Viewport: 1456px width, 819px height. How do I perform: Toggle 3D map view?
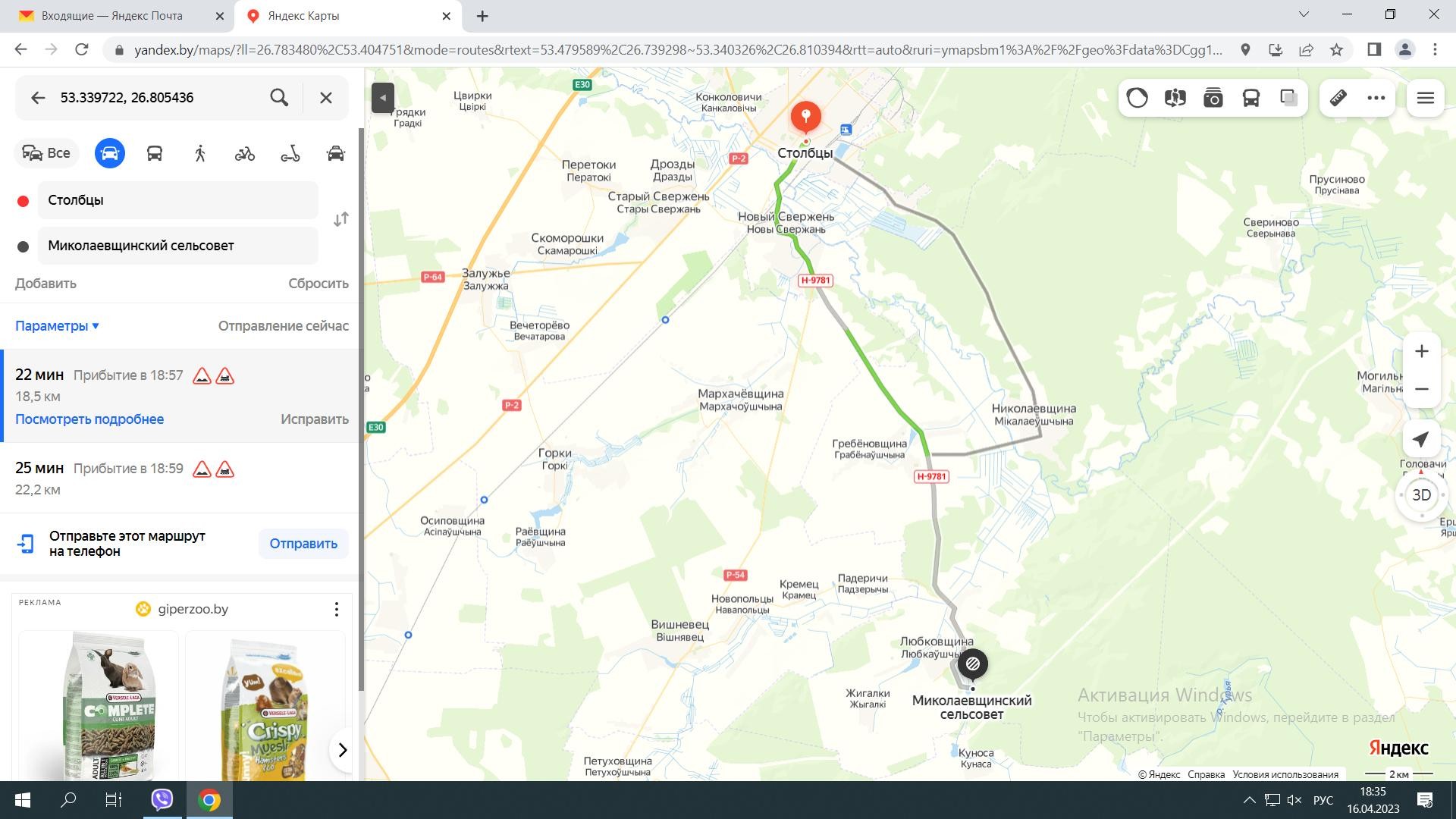1421,495
